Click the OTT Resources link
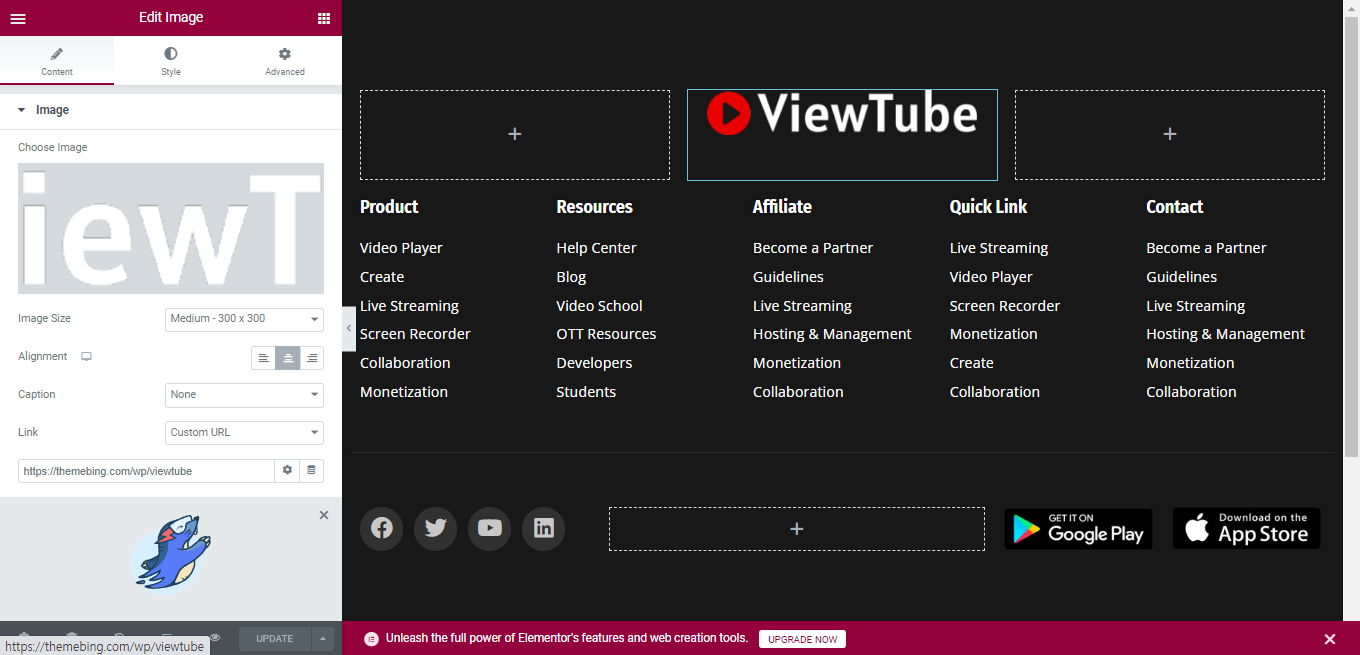Viewport: 1360px width, 655px height. tap(607, 334)
